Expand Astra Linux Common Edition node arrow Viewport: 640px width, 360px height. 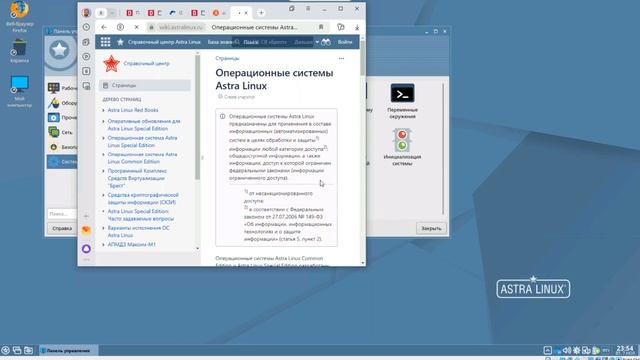tap(104, 155)
